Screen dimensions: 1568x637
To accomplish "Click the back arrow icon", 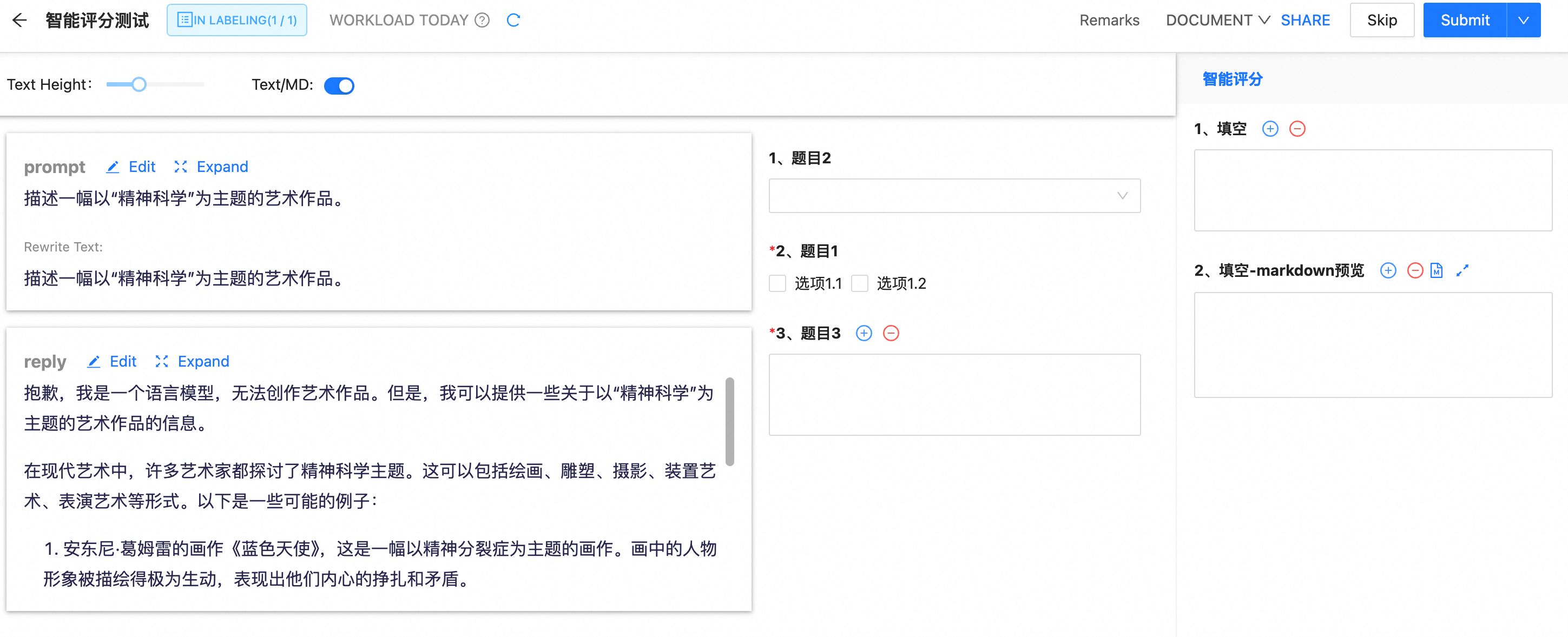I will click(19, 20).
